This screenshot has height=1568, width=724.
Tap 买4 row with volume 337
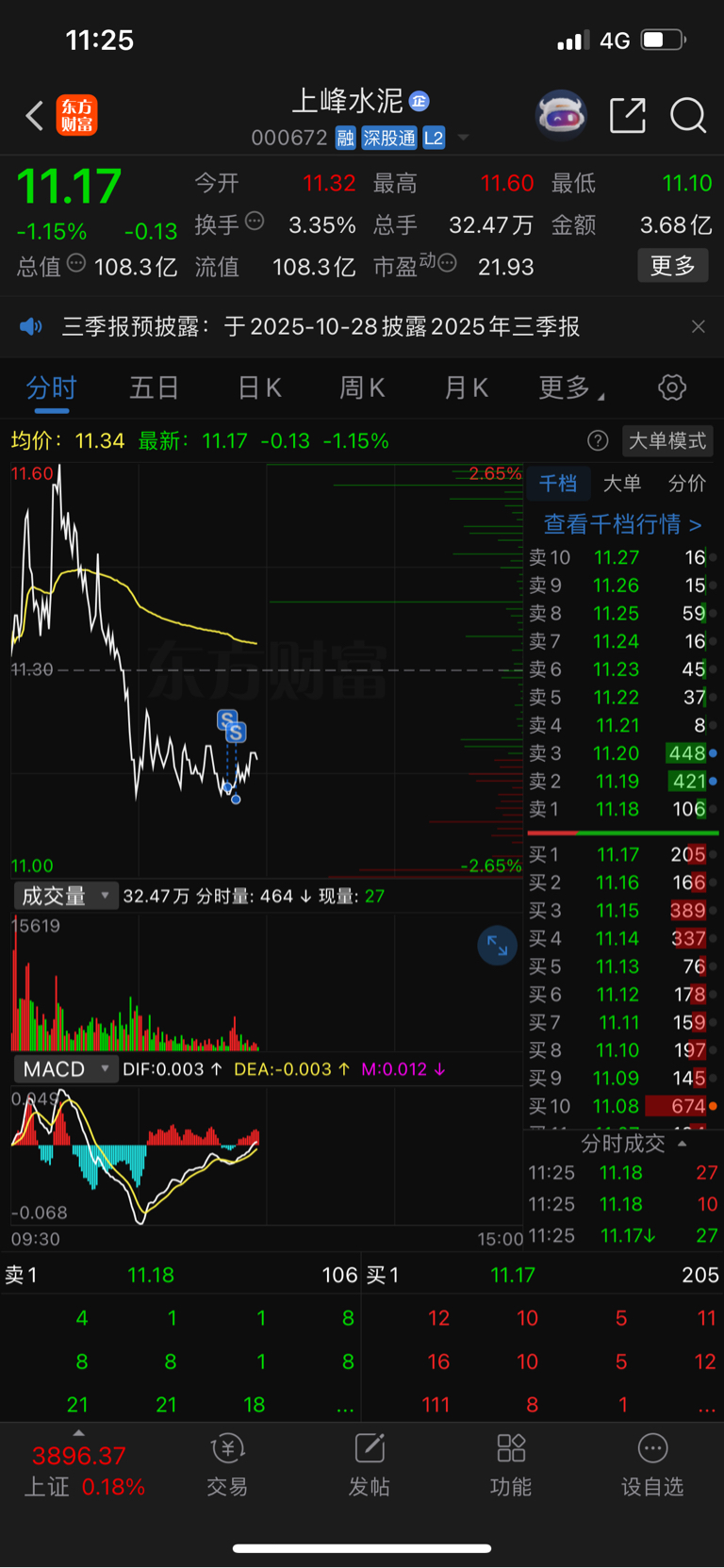tap(622, 938)
